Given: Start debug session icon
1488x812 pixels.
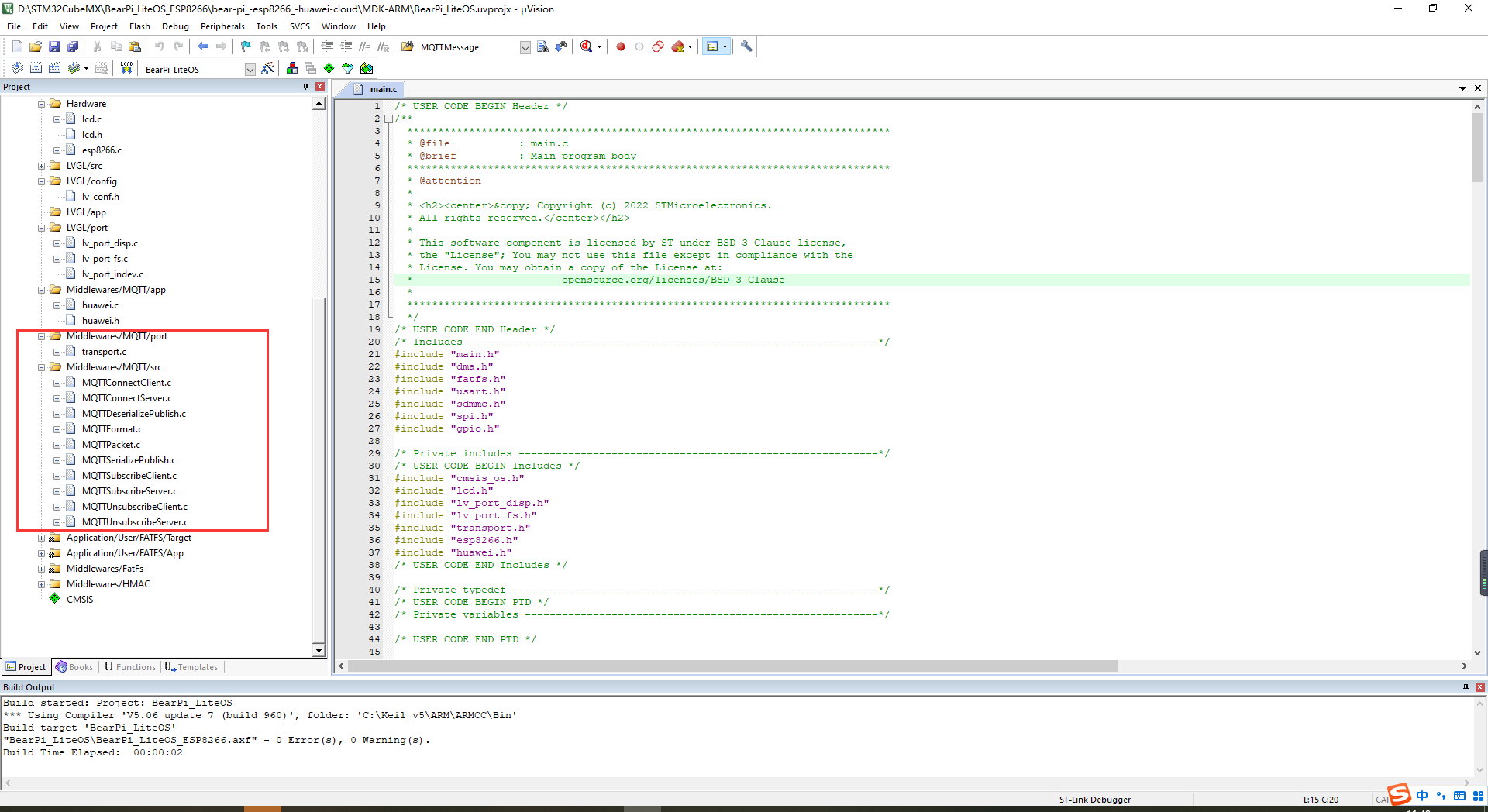Looking at the screenshot, I should [587, 46].
